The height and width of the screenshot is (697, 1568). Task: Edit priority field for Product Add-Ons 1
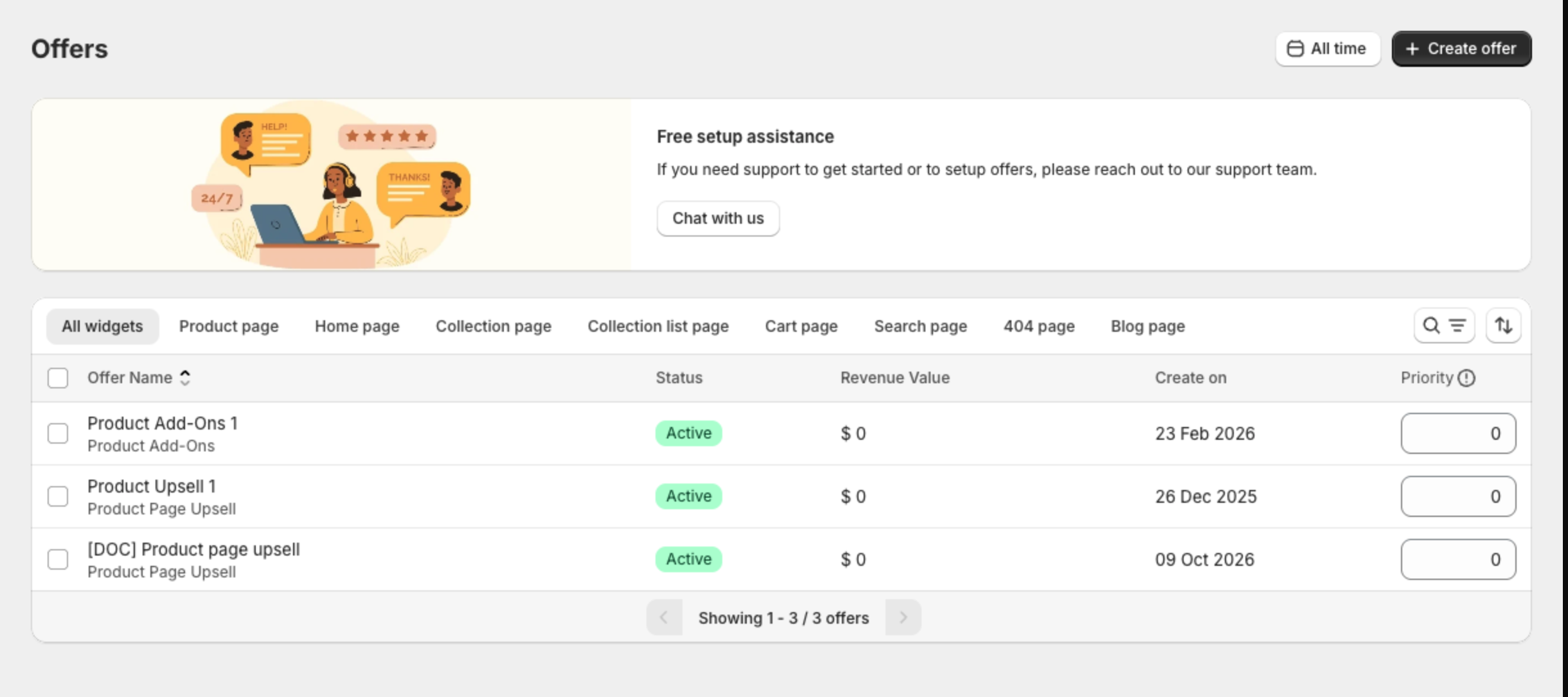1458,433
